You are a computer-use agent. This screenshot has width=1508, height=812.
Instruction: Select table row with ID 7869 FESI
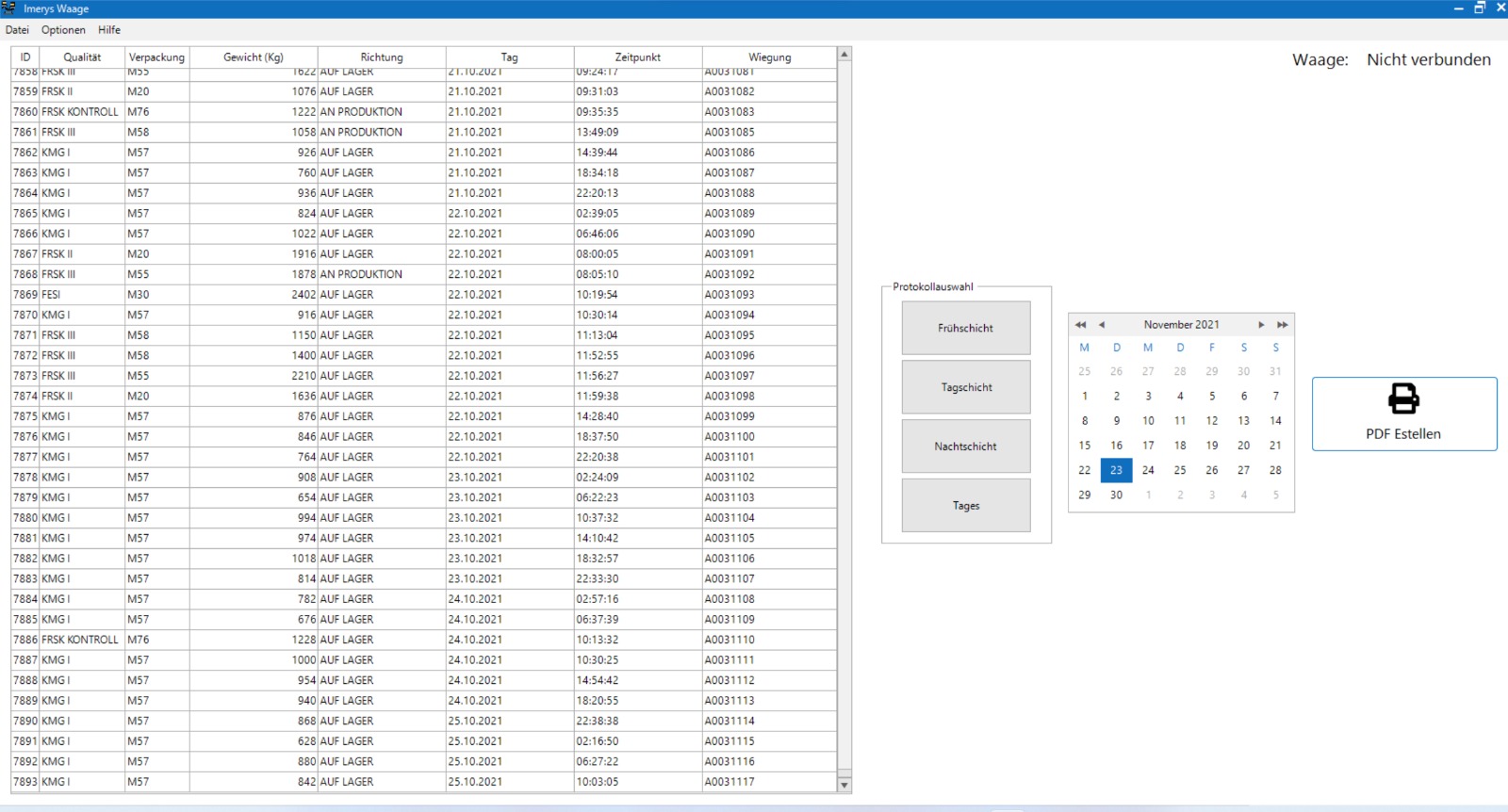(x=283, y=295)
